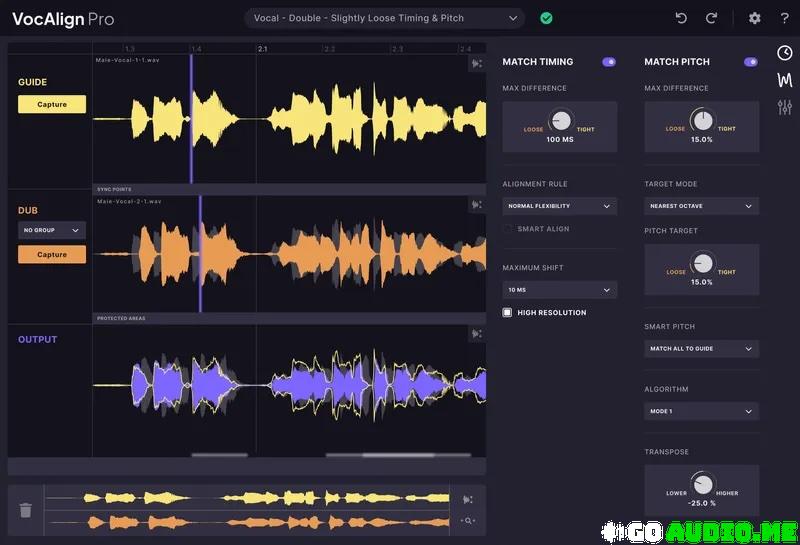Image resolution: width=800 pixels, height=545 pixels.
Task: Click the 2.1 ruler marker
Action: click(262, 49)
